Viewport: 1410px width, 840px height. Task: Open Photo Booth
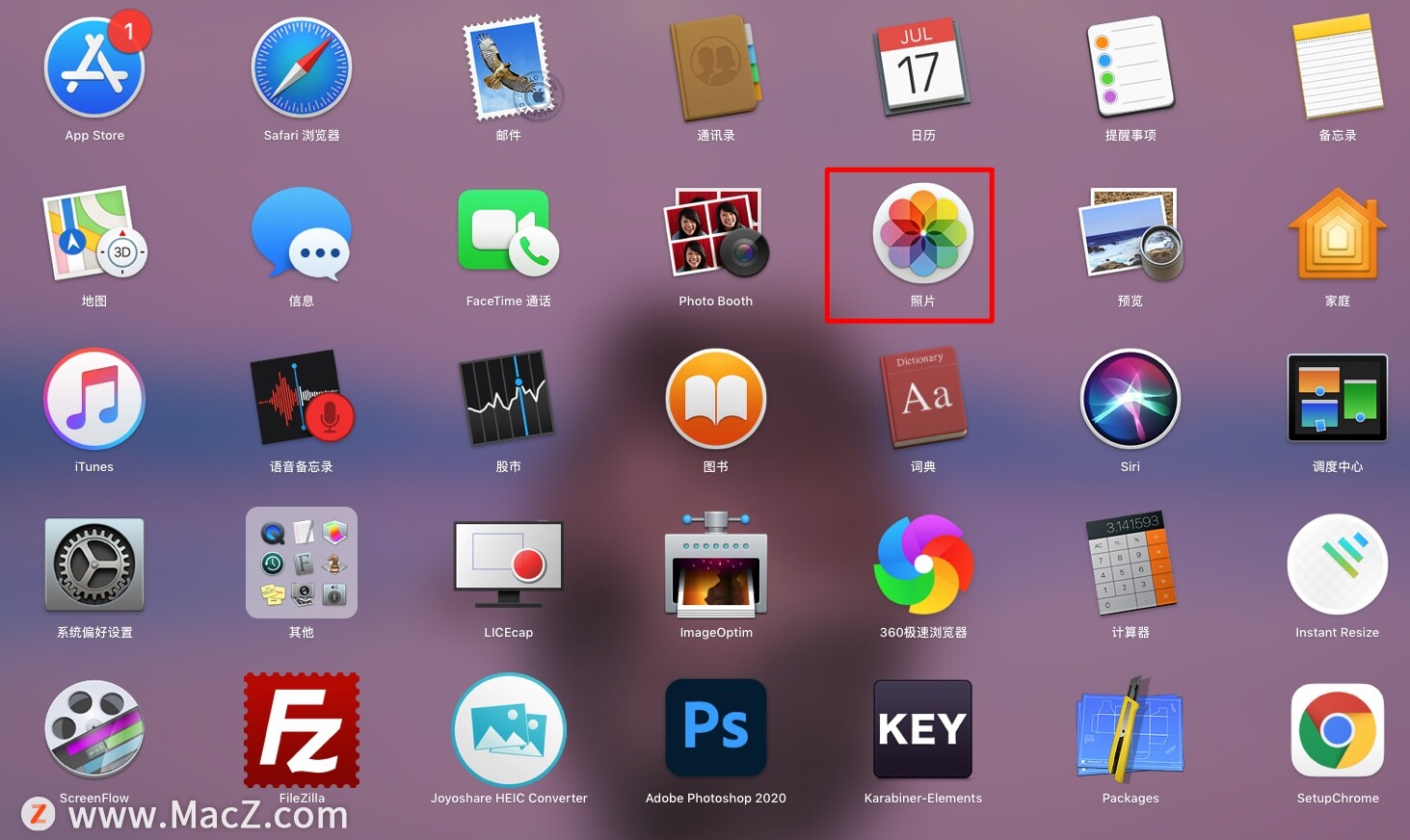(x=716, y=234)
